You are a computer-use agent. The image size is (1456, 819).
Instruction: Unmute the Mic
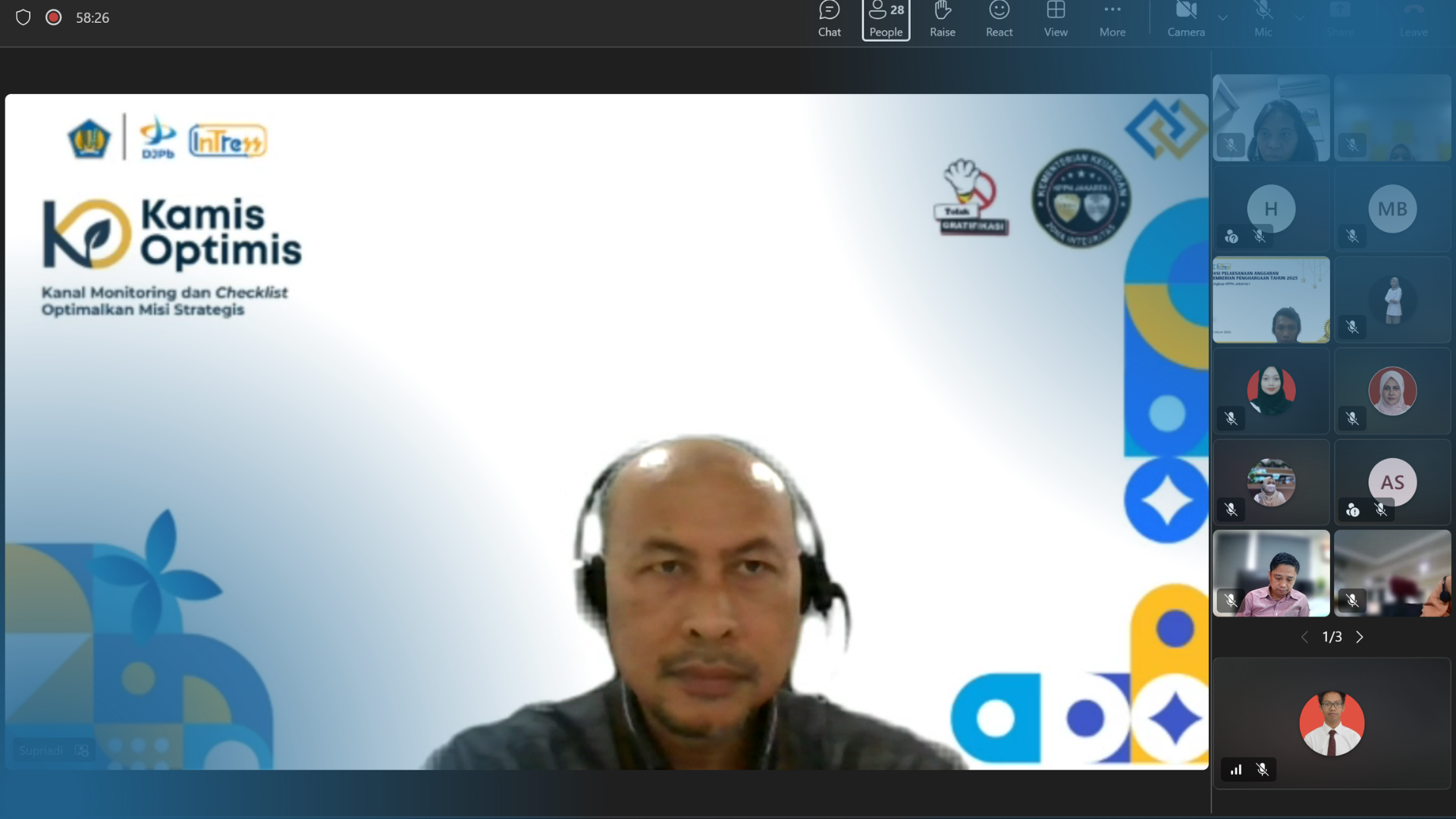1263,20
